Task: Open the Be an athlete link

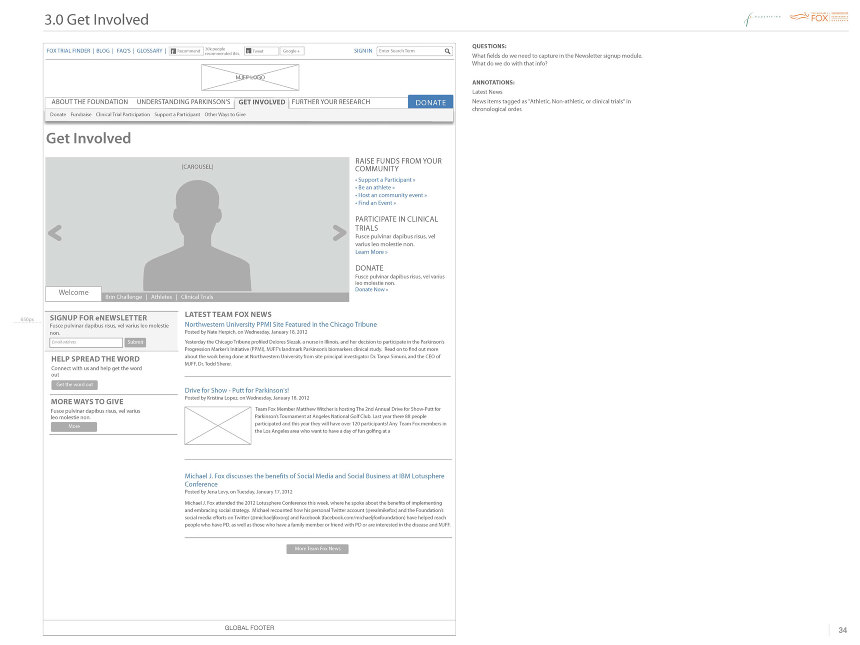Action: [x=375, y=188]
